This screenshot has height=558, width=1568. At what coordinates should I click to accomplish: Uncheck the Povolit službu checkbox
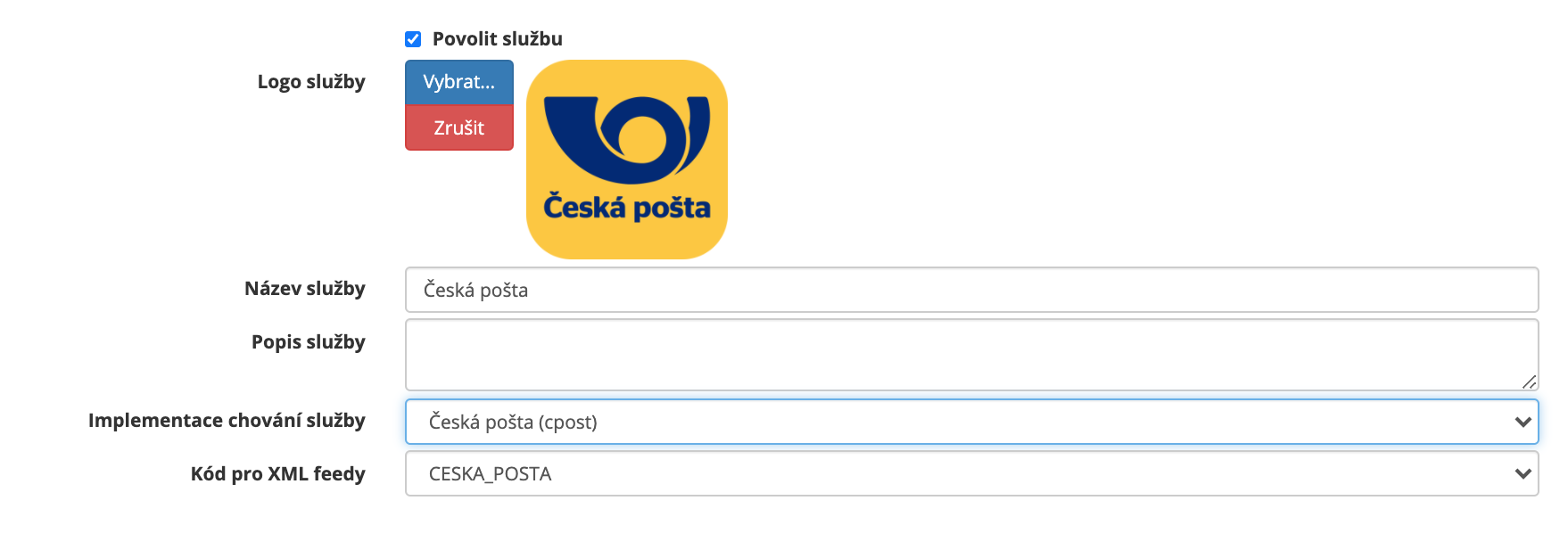point(413,39)
